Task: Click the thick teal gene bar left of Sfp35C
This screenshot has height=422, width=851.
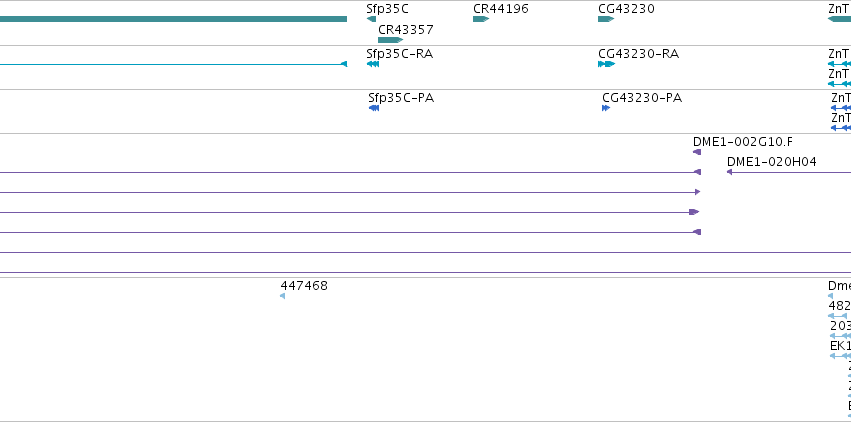Action: pos(173,19)
